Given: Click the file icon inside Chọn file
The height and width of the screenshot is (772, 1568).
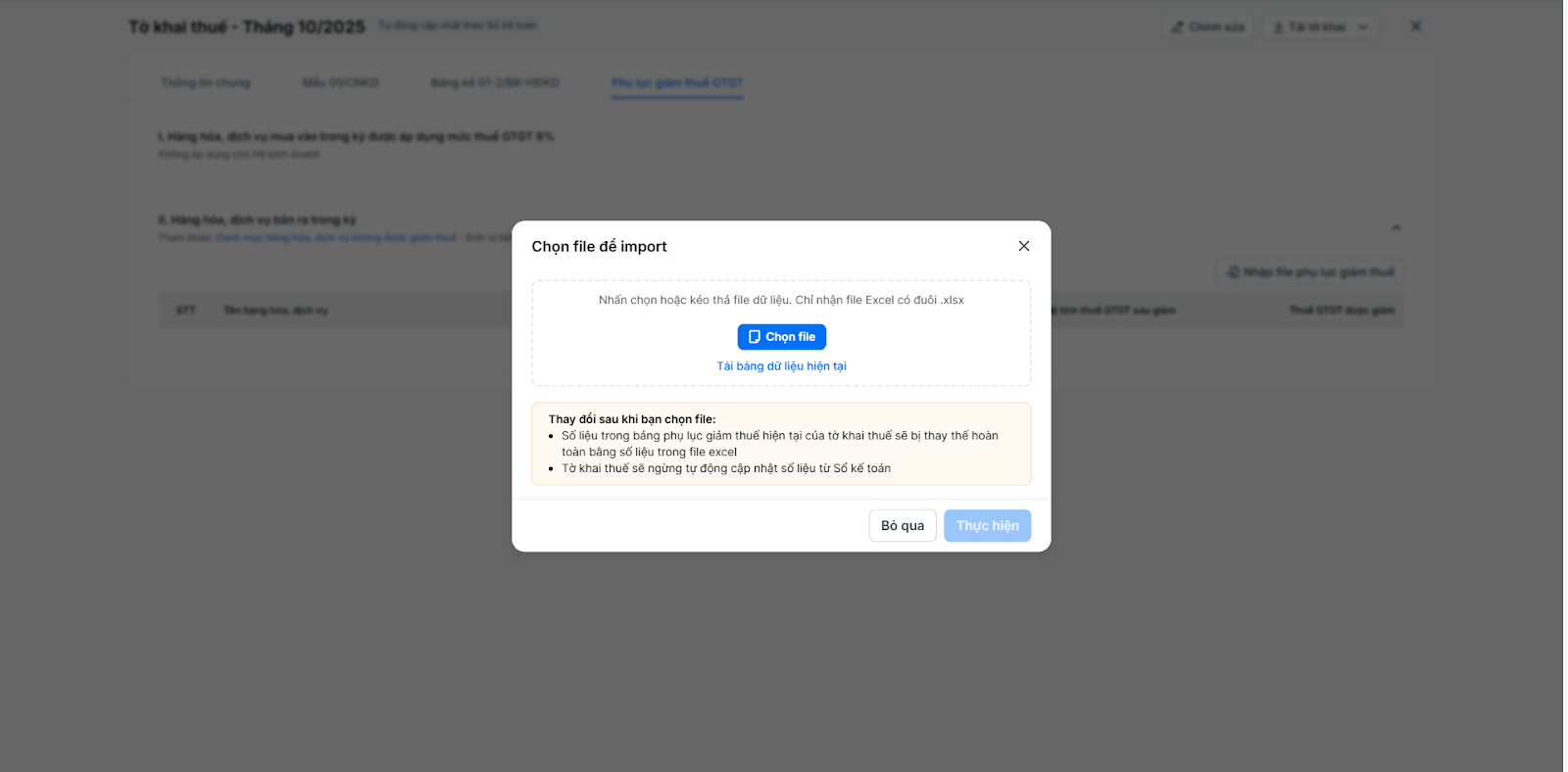Looking at the screenshot, I should pos(754,337).
